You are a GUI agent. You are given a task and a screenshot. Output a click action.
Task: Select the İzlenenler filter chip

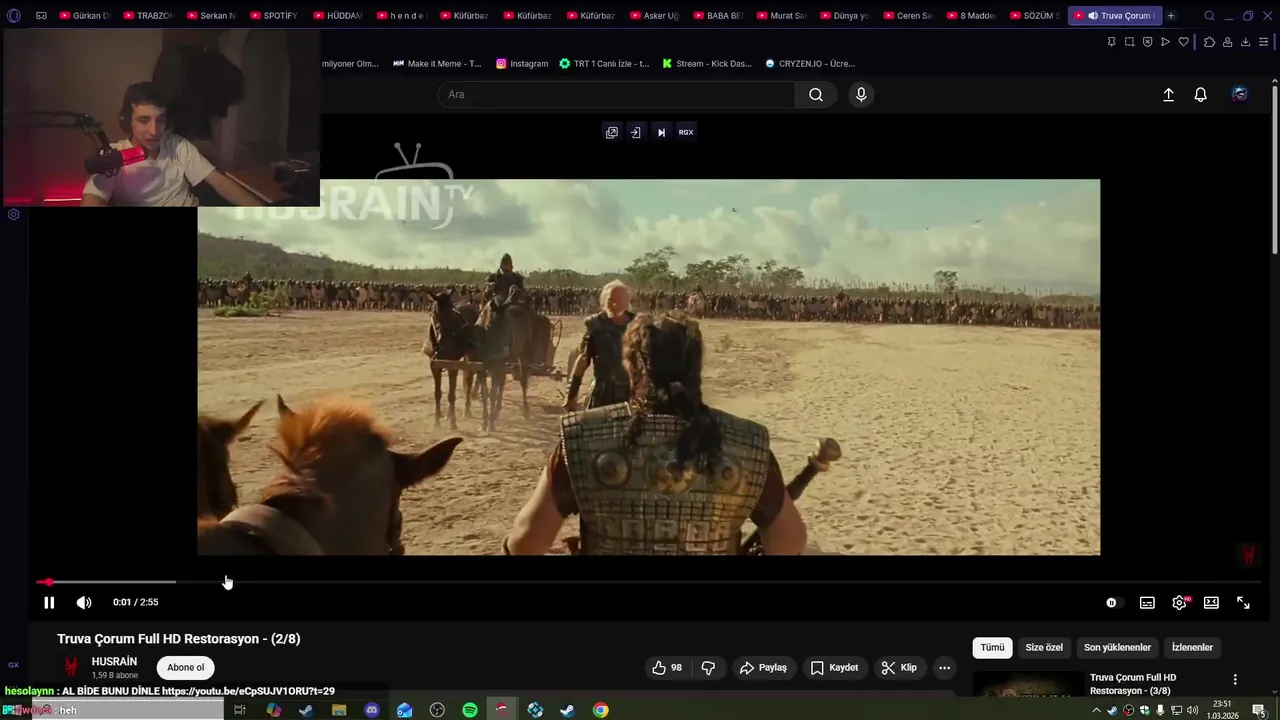[1192, 648]
